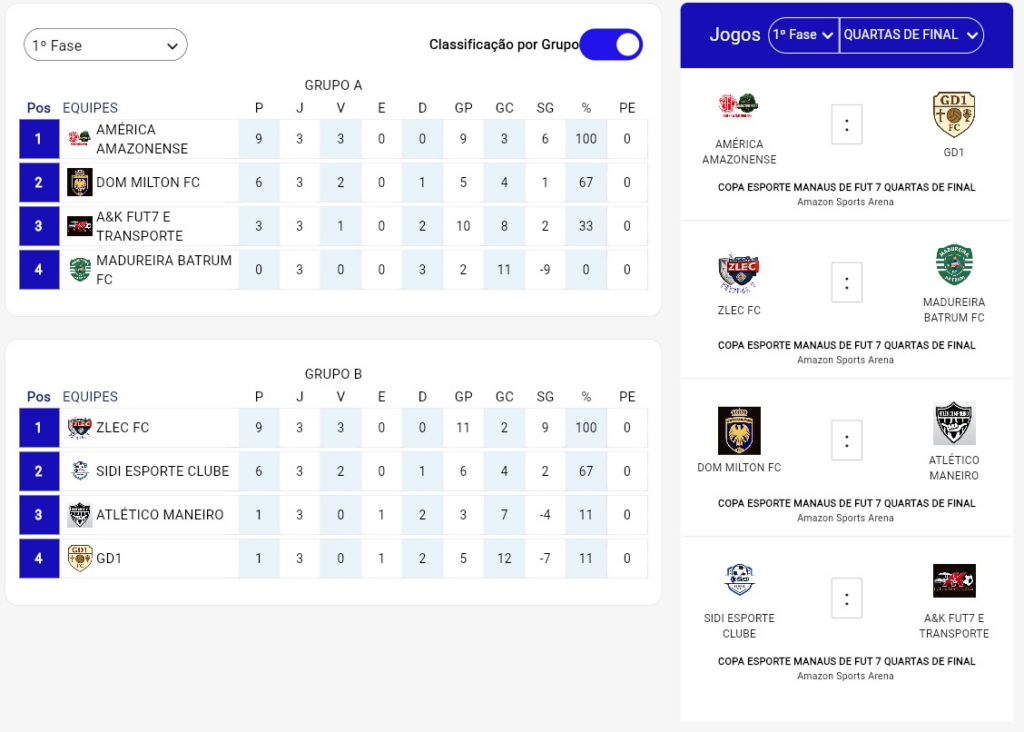Click América Amazonense logo in Grupo A table
Image resolution: width=1024 pixels, height=732 pixels.
[x=80, y=139]
